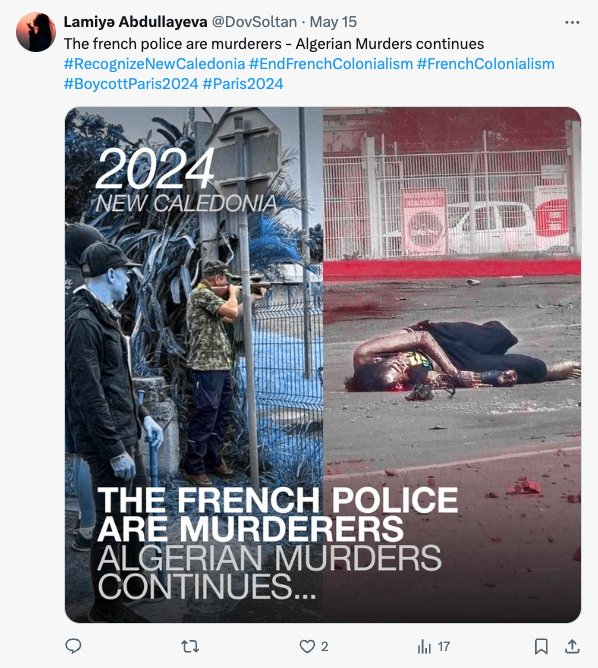Open the May 15 tweet timestamp
Image resolution: width=598 pixels, height=668 pixels.
333,22
